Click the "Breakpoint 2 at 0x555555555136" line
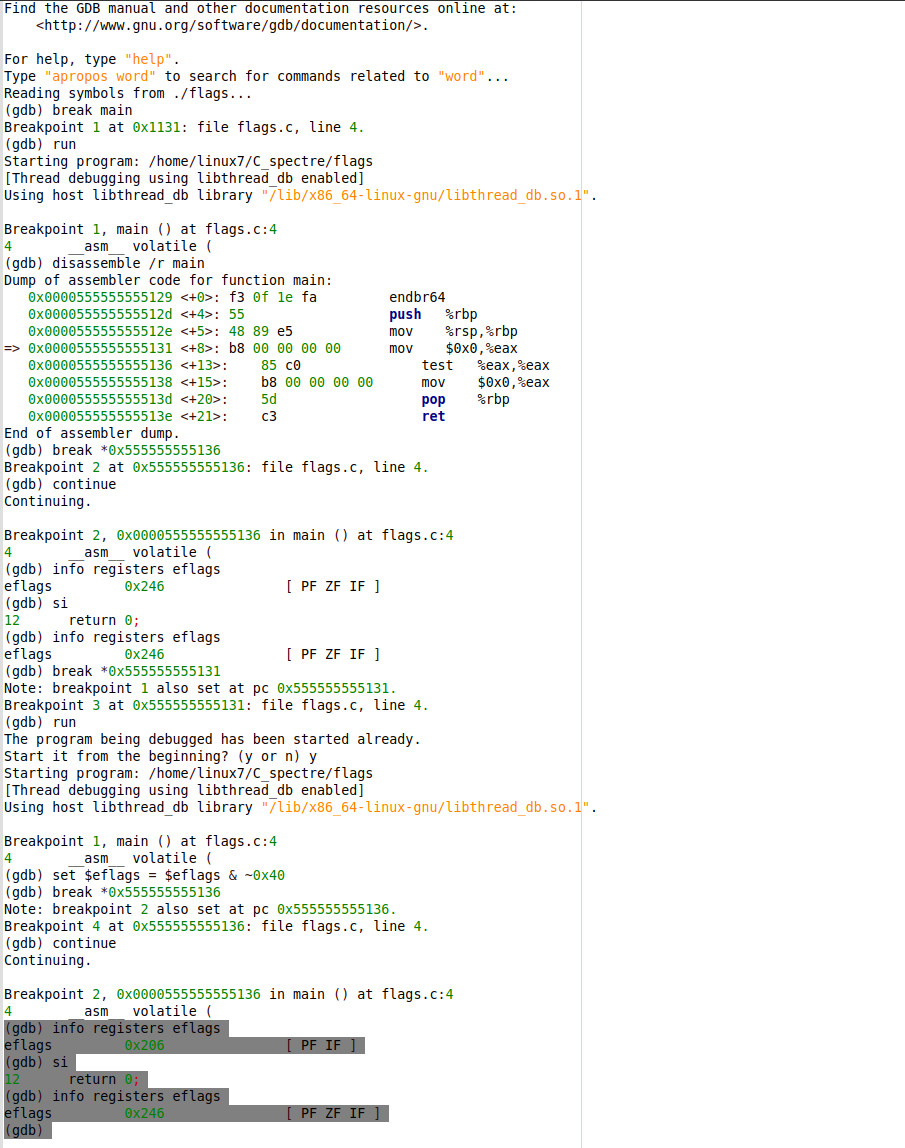The height and width of the screenshot is (1148, 905). (216, 467)
